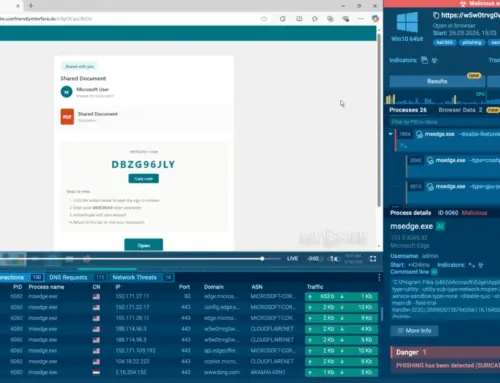Click the Results button
Screen dimensions: 500x383
[x=437, y=81]
